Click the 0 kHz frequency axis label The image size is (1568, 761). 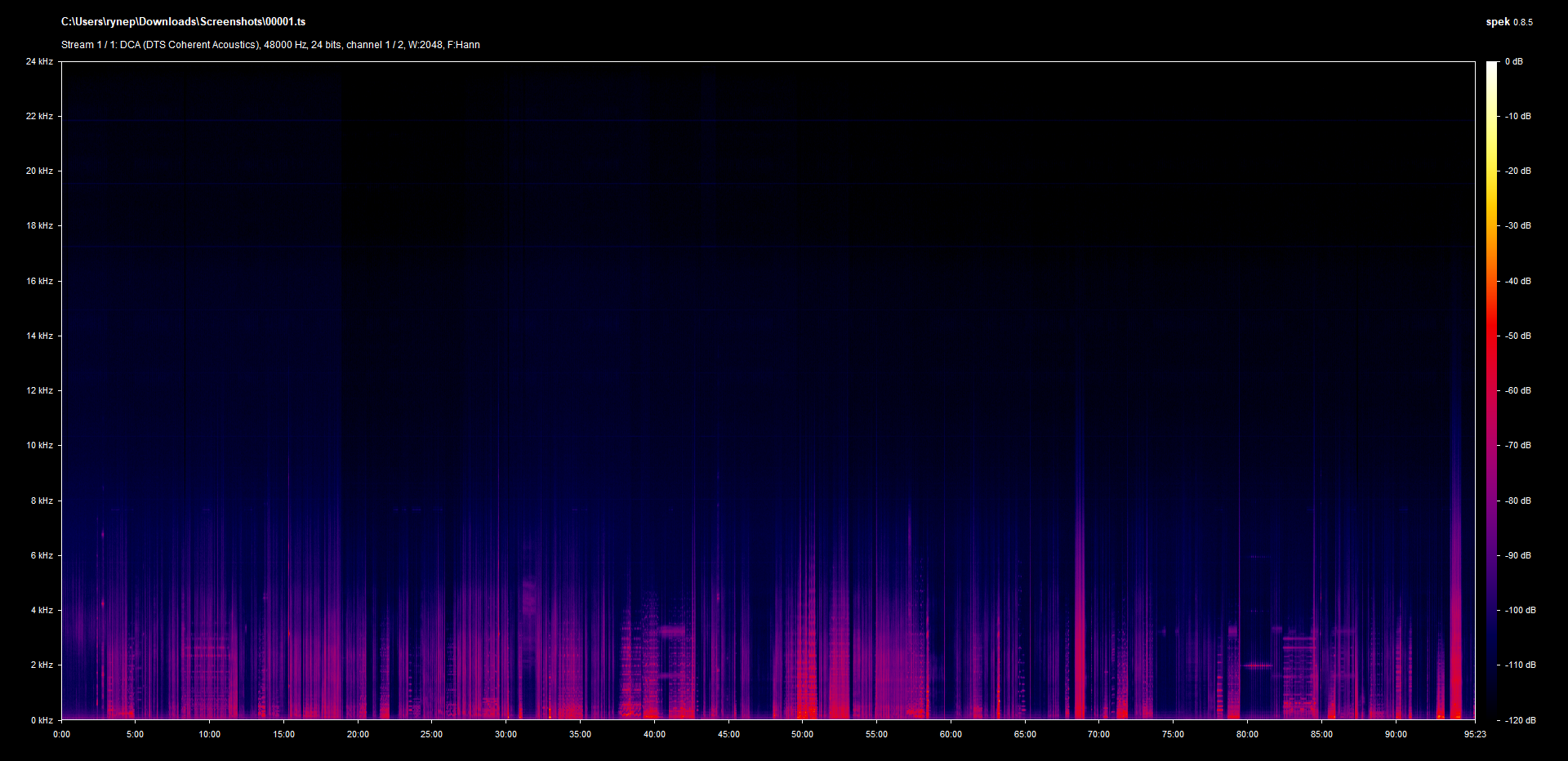pos(42,720)
